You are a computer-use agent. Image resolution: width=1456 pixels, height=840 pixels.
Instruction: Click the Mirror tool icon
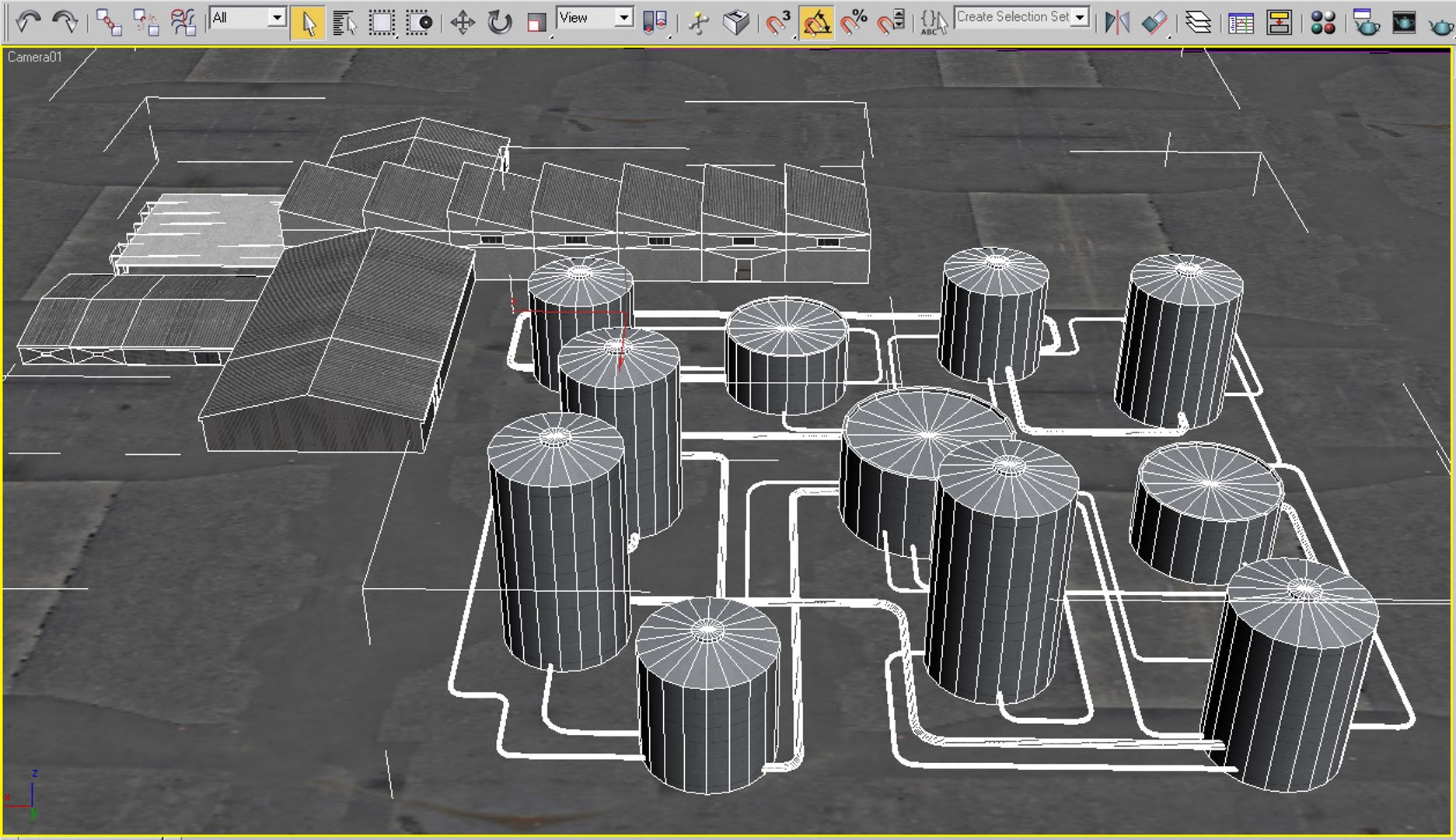tap(1117, 22)
